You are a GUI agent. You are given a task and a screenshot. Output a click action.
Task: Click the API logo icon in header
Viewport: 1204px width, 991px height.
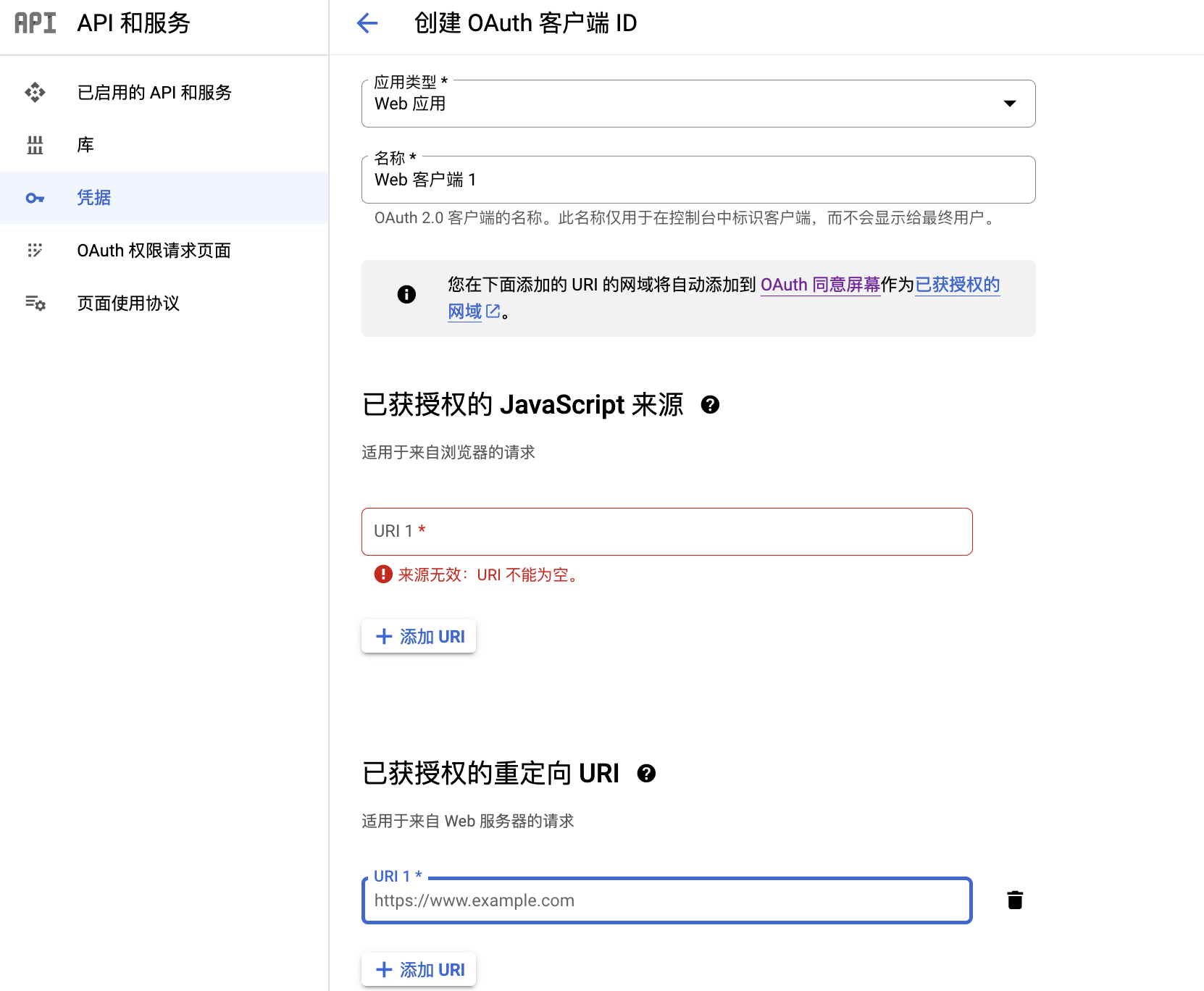pyautogui.click(x=35, y=23)
